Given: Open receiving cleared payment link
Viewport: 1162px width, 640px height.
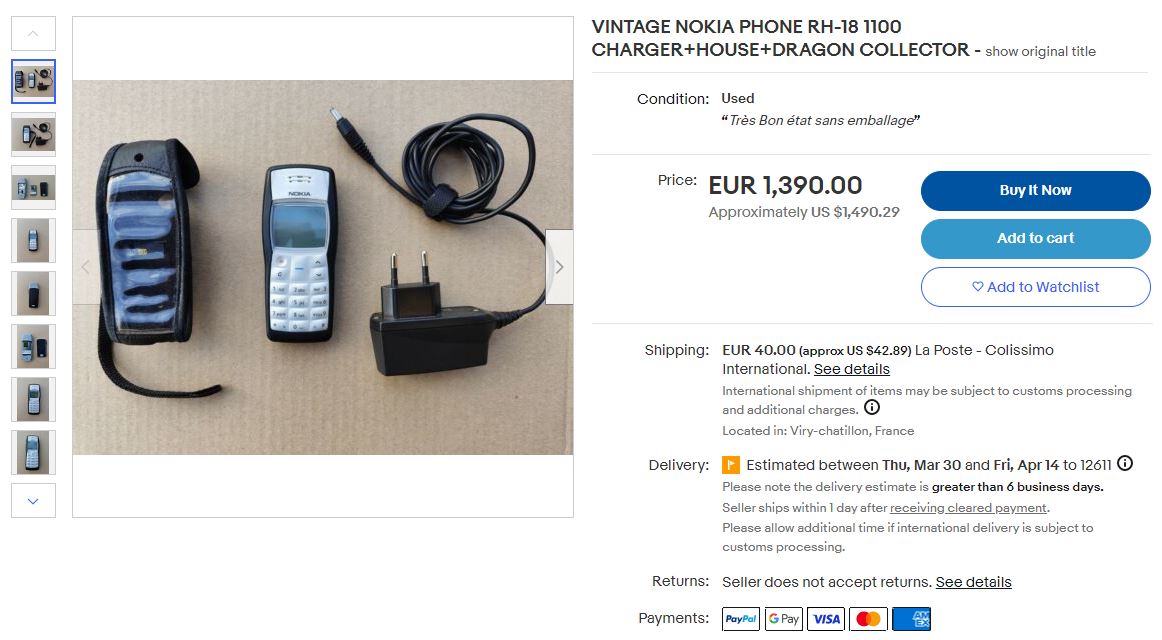Looking at the screenshot, I should pos(969,507).
